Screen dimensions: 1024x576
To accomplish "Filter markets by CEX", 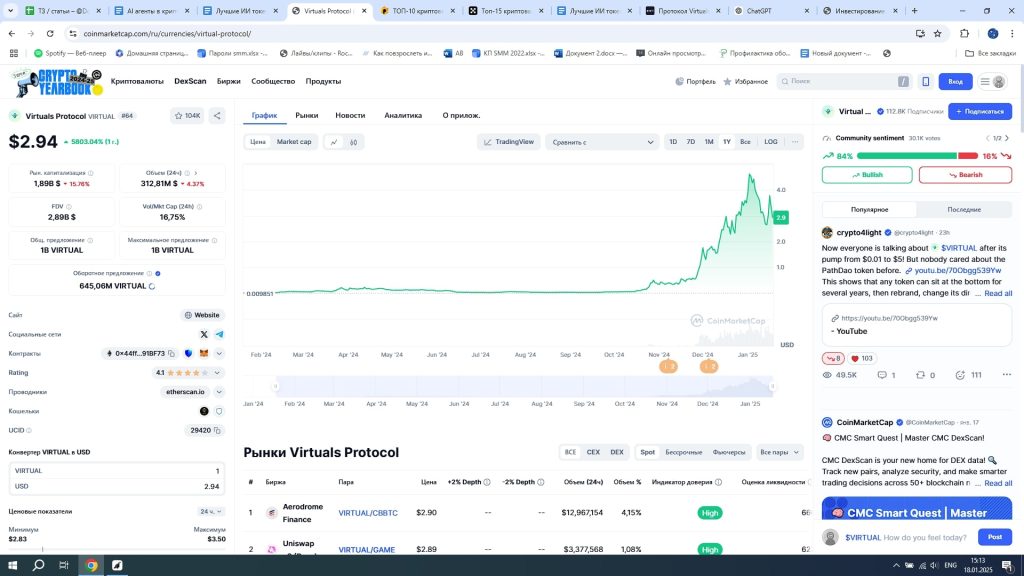I will (593, 453).
